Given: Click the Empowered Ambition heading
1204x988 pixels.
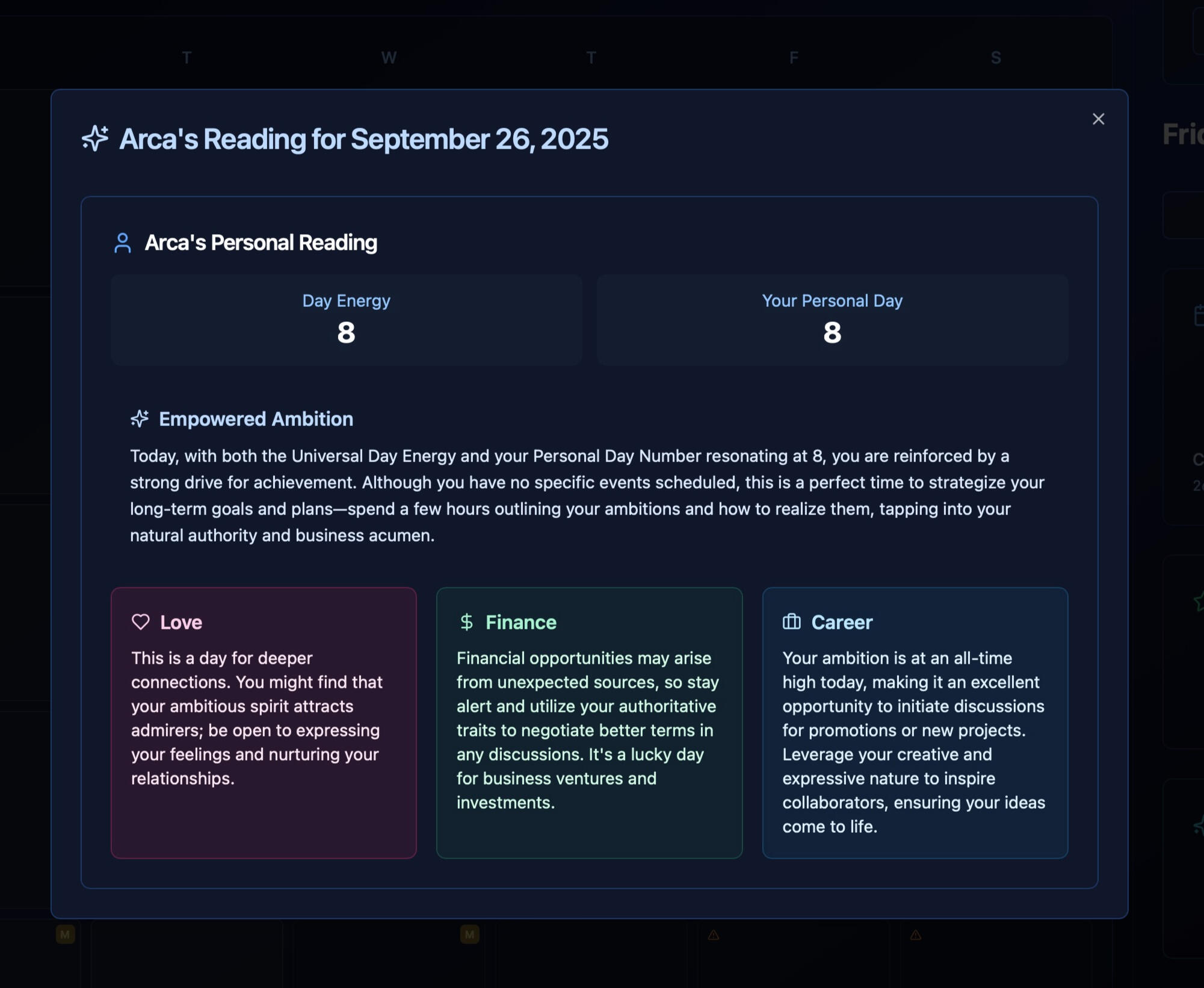Looking at the screenshot, I should tap(256, 419).
